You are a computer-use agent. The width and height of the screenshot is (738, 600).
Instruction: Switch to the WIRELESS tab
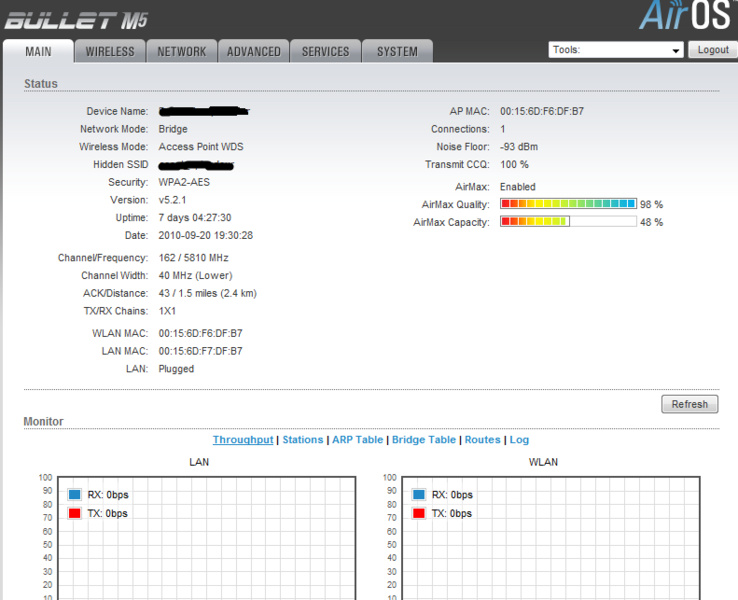click(x=110, y=51)
